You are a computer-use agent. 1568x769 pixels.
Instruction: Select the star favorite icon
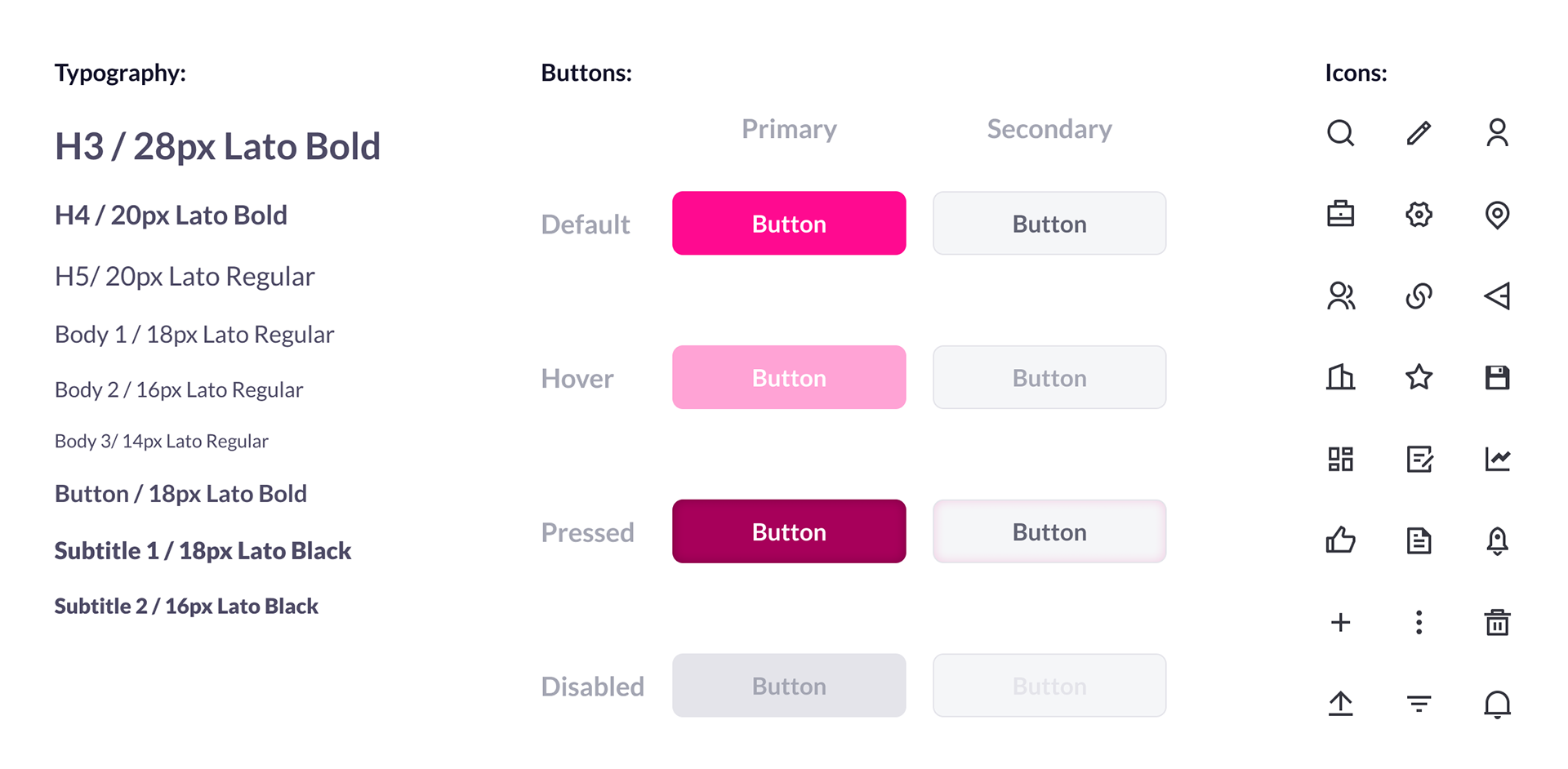(1419, 376)
